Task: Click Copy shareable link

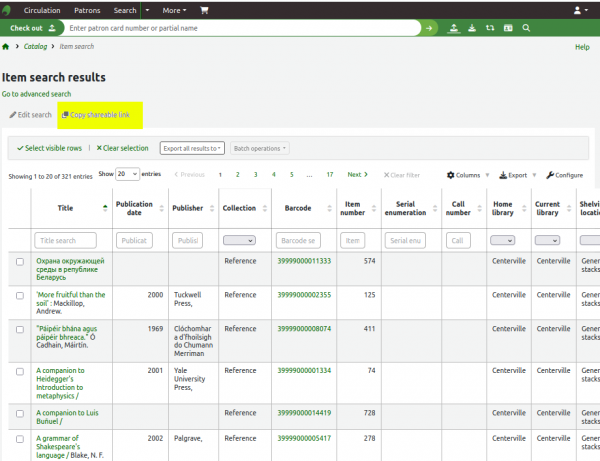Action: point(96,115)
